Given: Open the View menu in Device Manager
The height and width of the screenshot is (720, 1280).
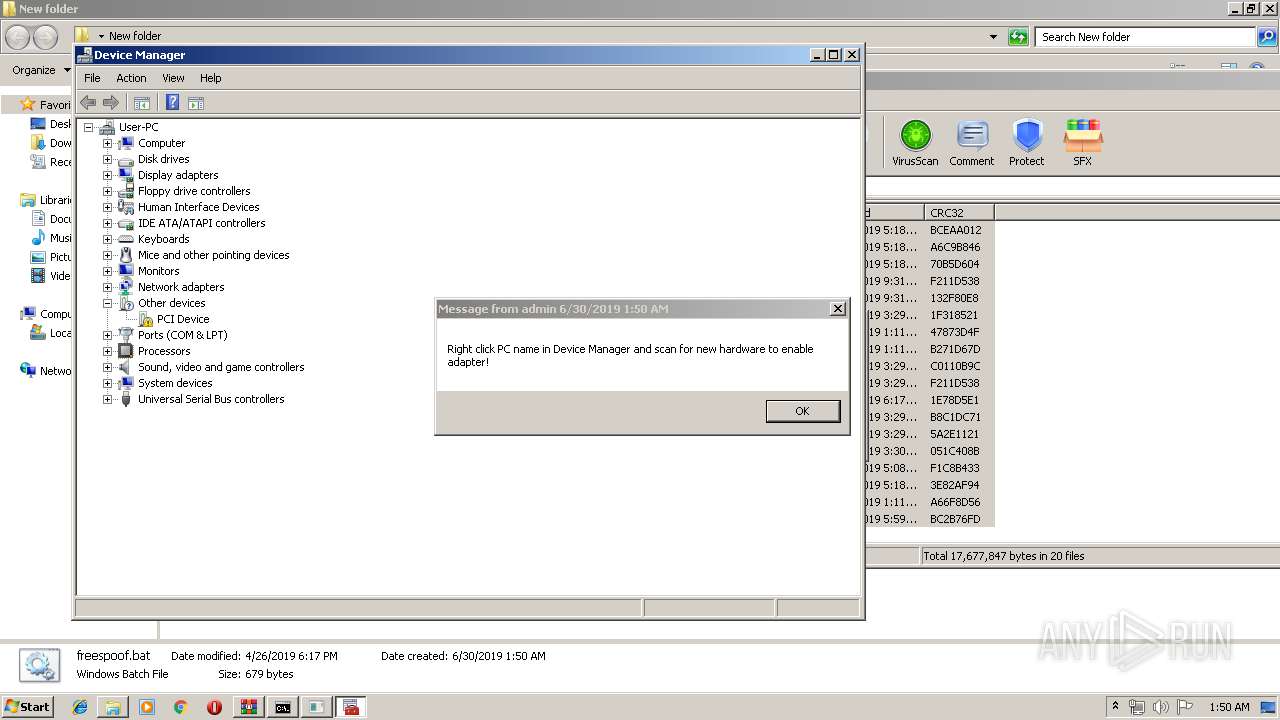Looking at the screenshot, I should pos(173,78).
